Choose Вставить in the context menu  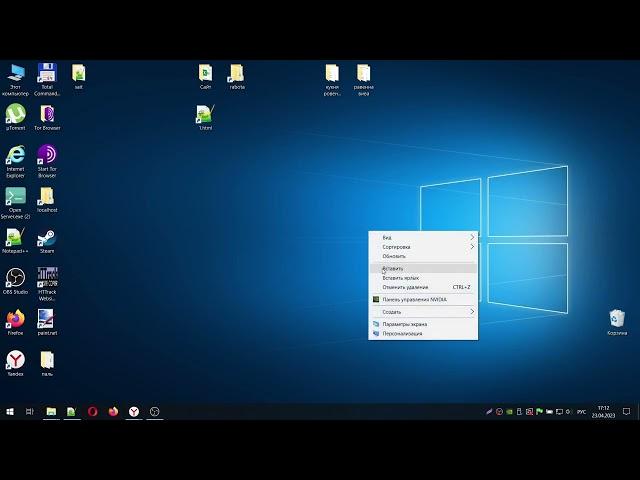tap(423, 269)
